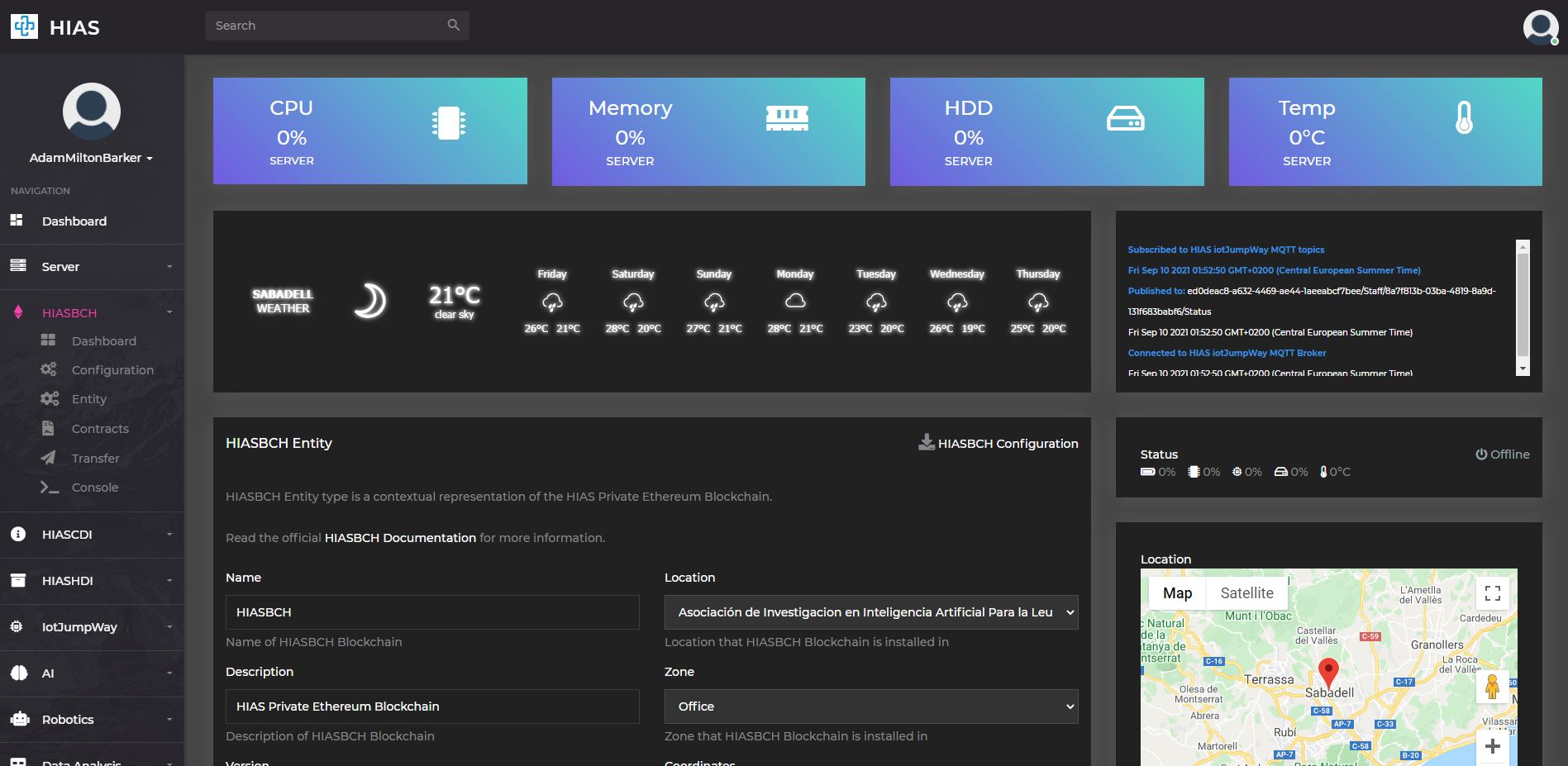
Task: Expand the Robotics menu chevron
Action: pos(169,720)
